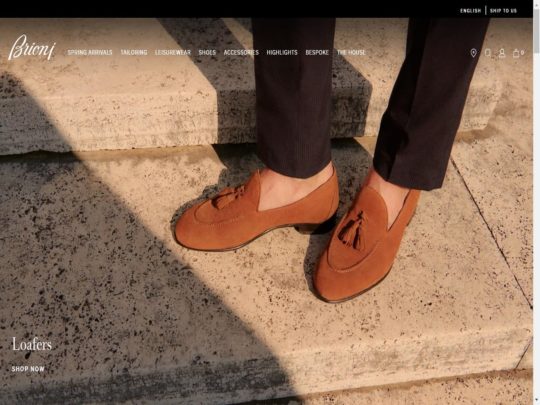The image size is (540, 405).
Task: Open the wishlist bookmark icon
Action: point(488,53)
